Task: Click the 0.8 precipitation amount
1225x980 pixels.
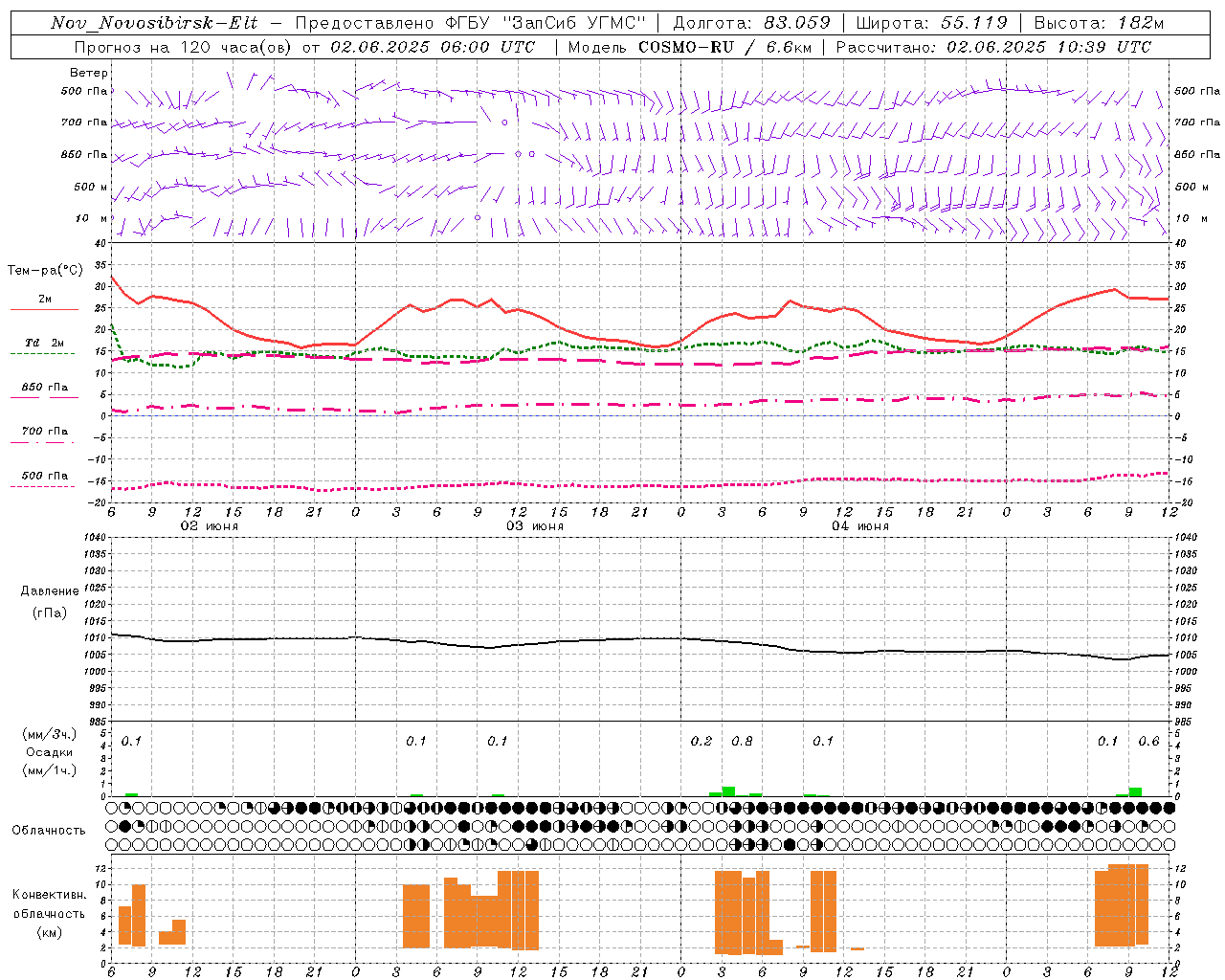Action: coord(742,742)
